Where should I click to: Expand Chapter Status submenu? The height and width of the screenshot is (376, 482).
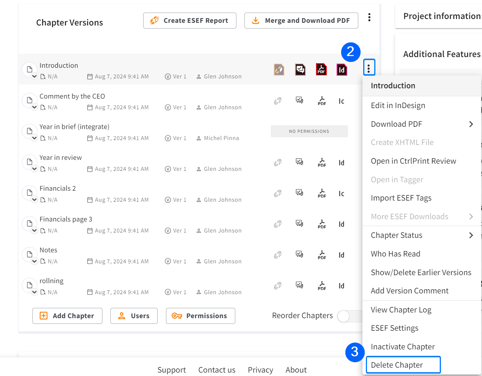[471, 235]
